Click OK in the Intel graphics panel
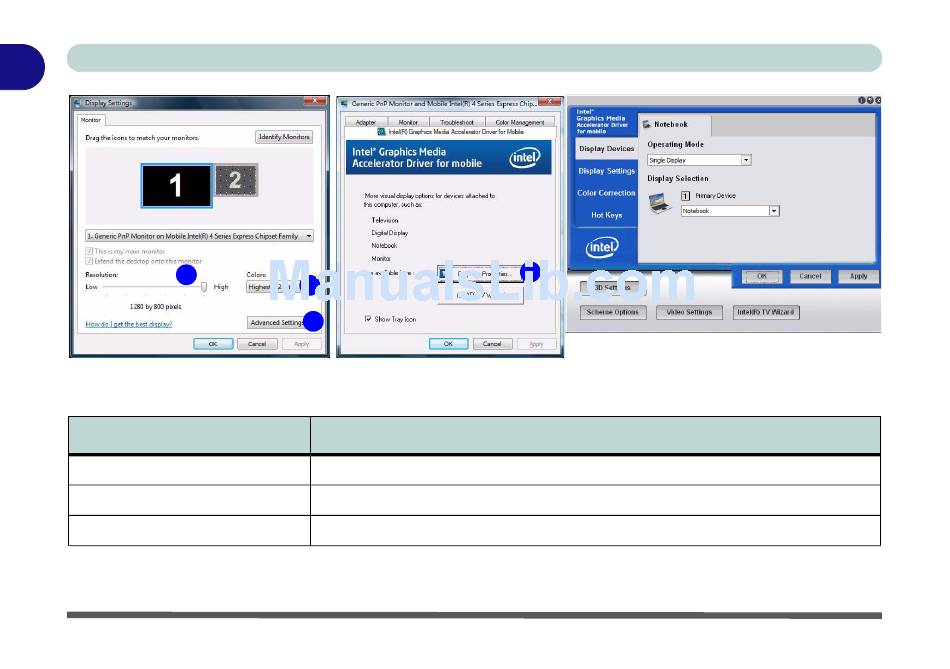 (x=762, y=276)
